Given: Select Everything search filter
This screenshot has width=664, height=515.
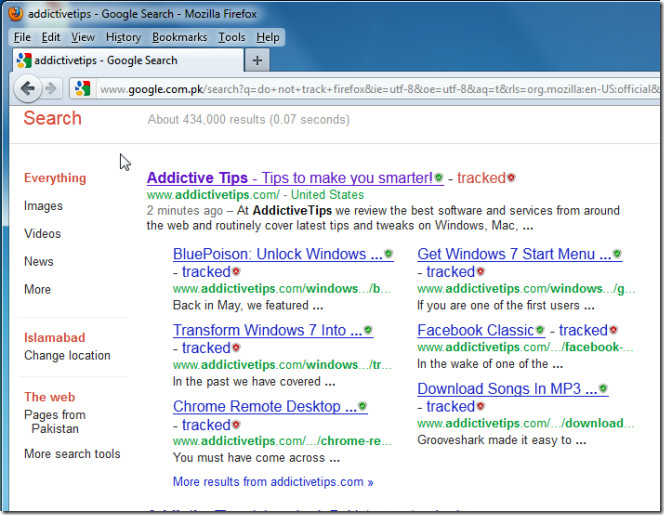Looking at the screenshot, I should tap(55, 178).
